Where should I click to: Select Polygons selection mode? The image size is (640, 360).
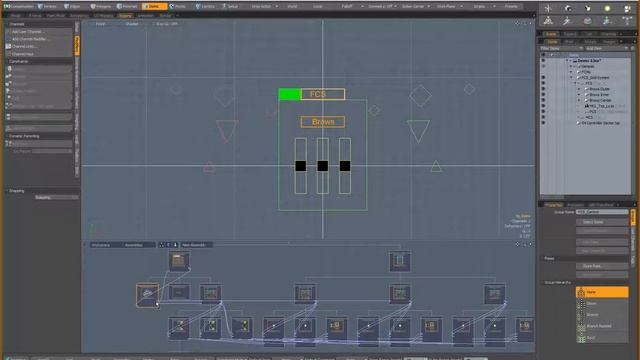pyautogui.click(x=101, y=7)
